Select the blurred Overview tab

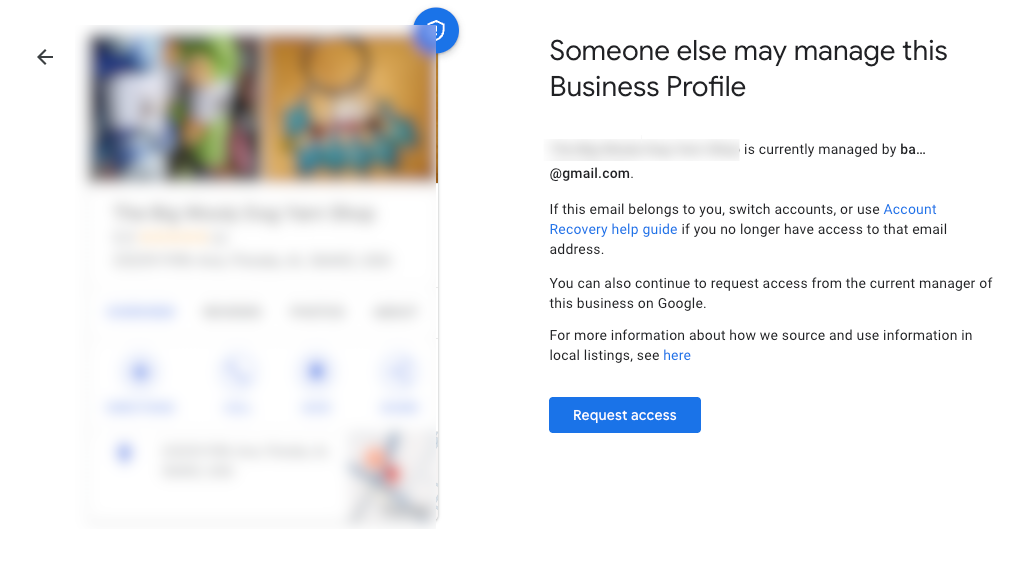point(140,312)
